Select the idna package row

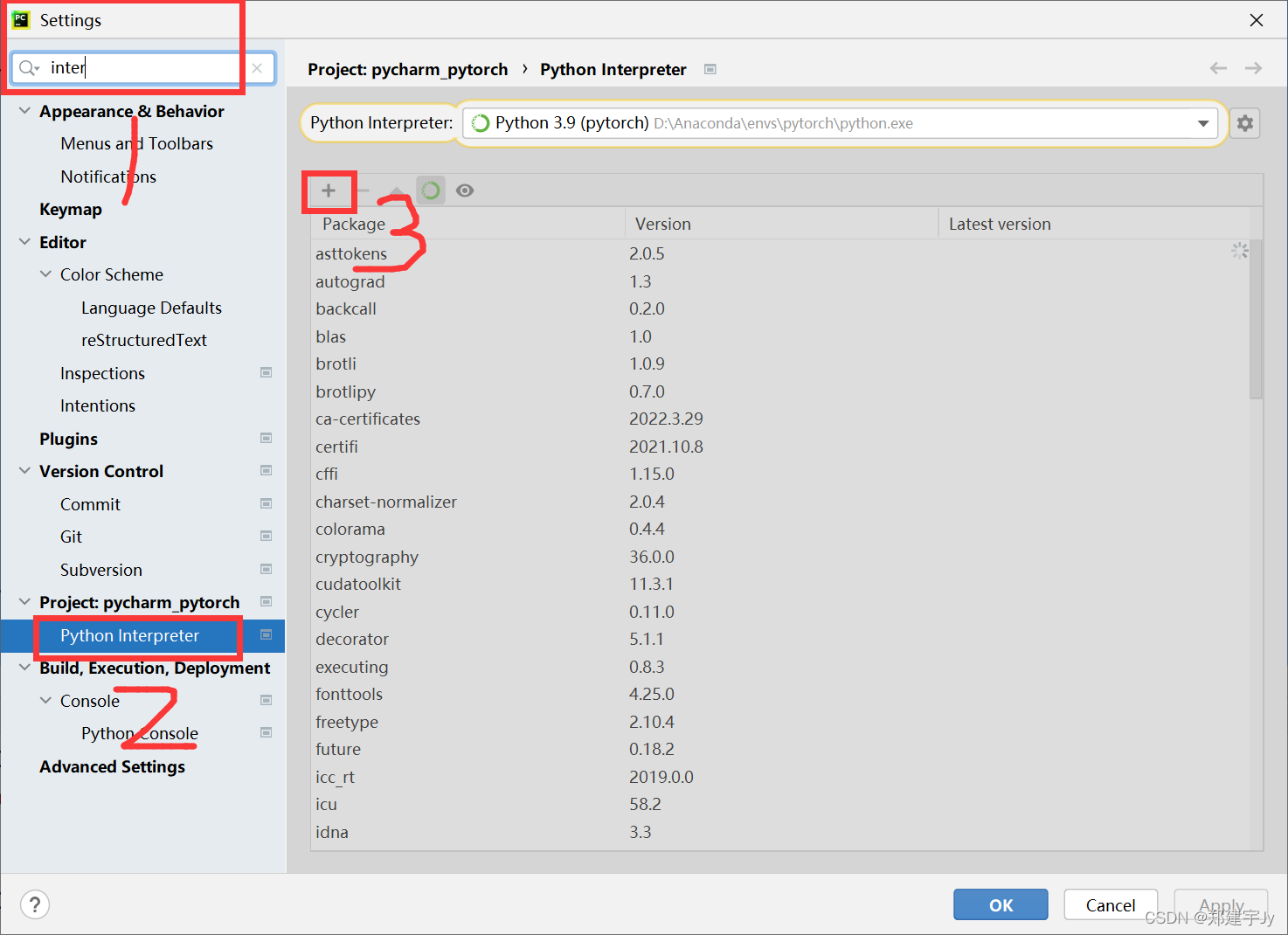pos(780,832)
